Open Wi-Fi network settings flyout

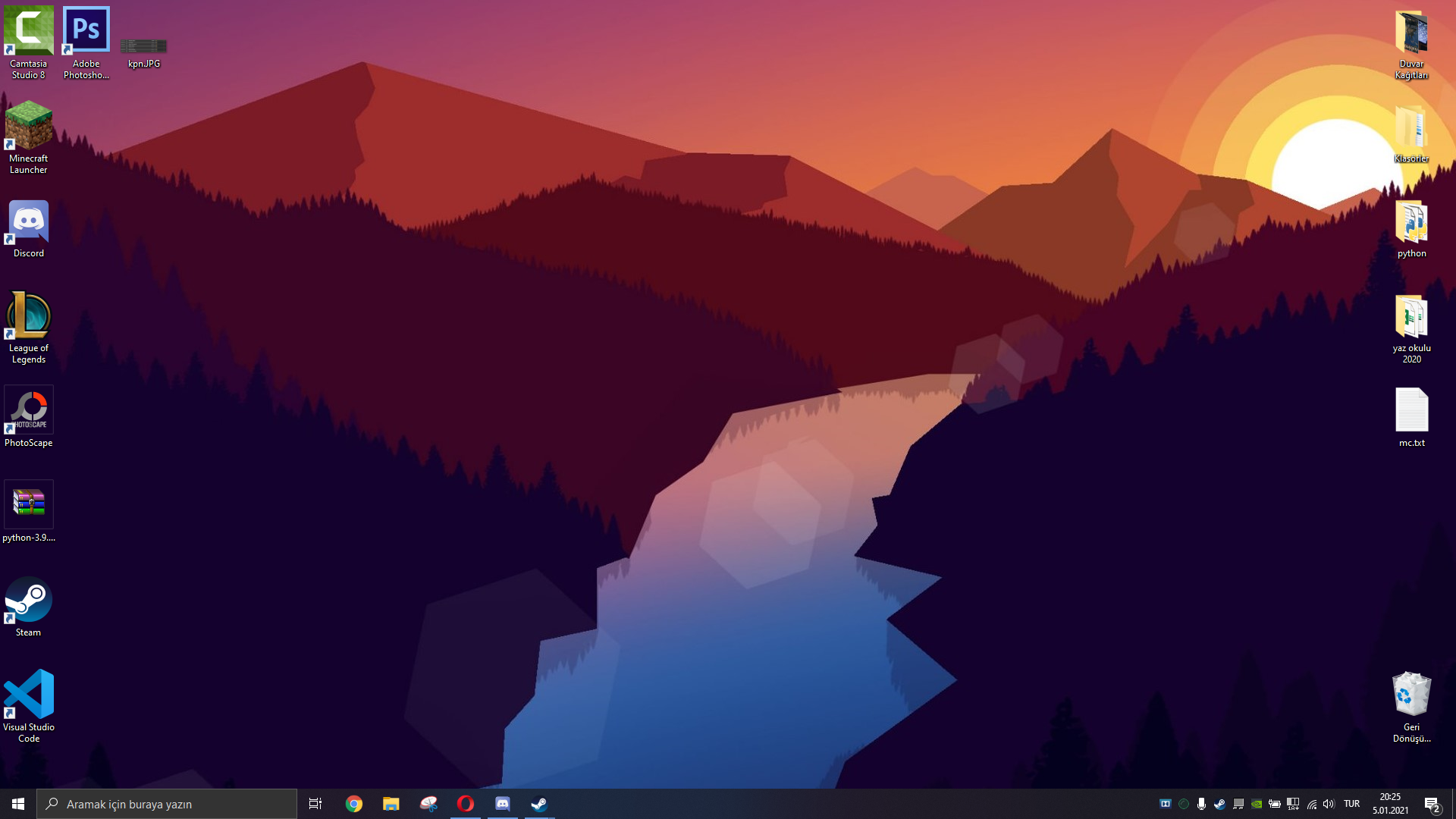tap(1312, 804)
